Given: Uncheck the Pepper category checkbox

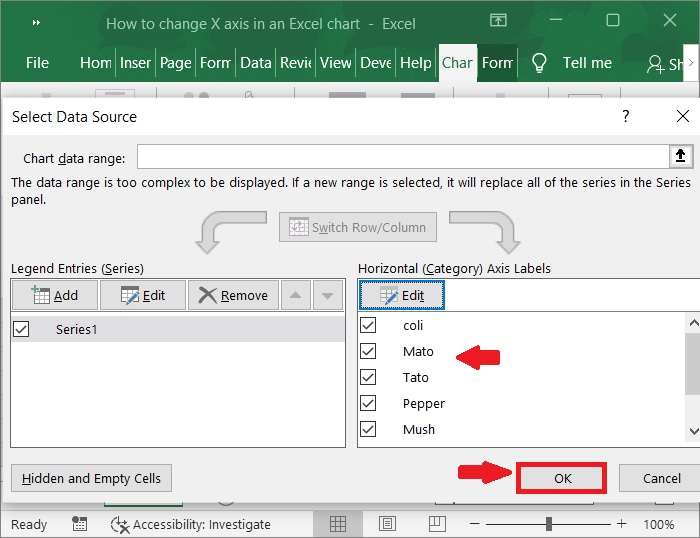Looking at the screenshot, I should pos(368,403).
